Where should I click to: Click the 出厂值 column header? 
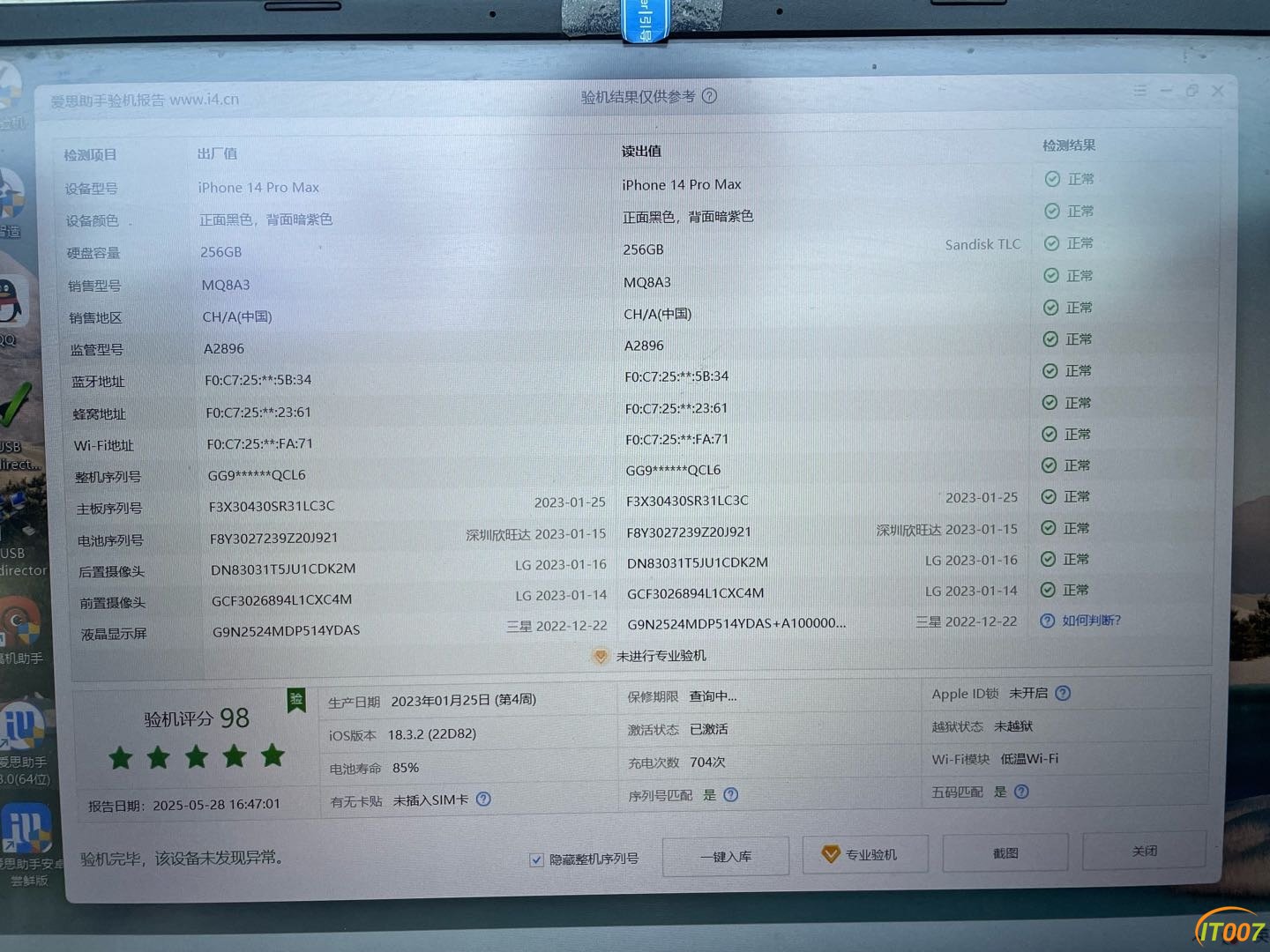click(x=217, y=153)
